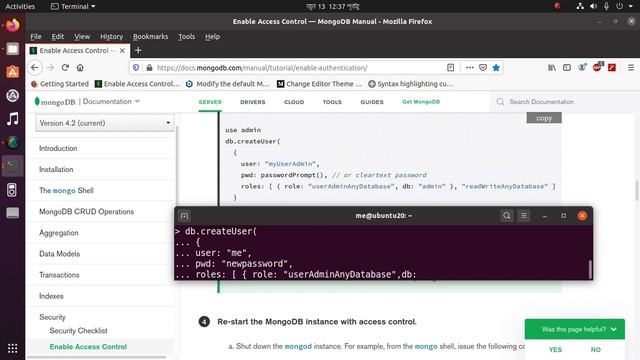Click the Get MongoDB link
This screenshot has width=640, height=360.
coord(421,102)
